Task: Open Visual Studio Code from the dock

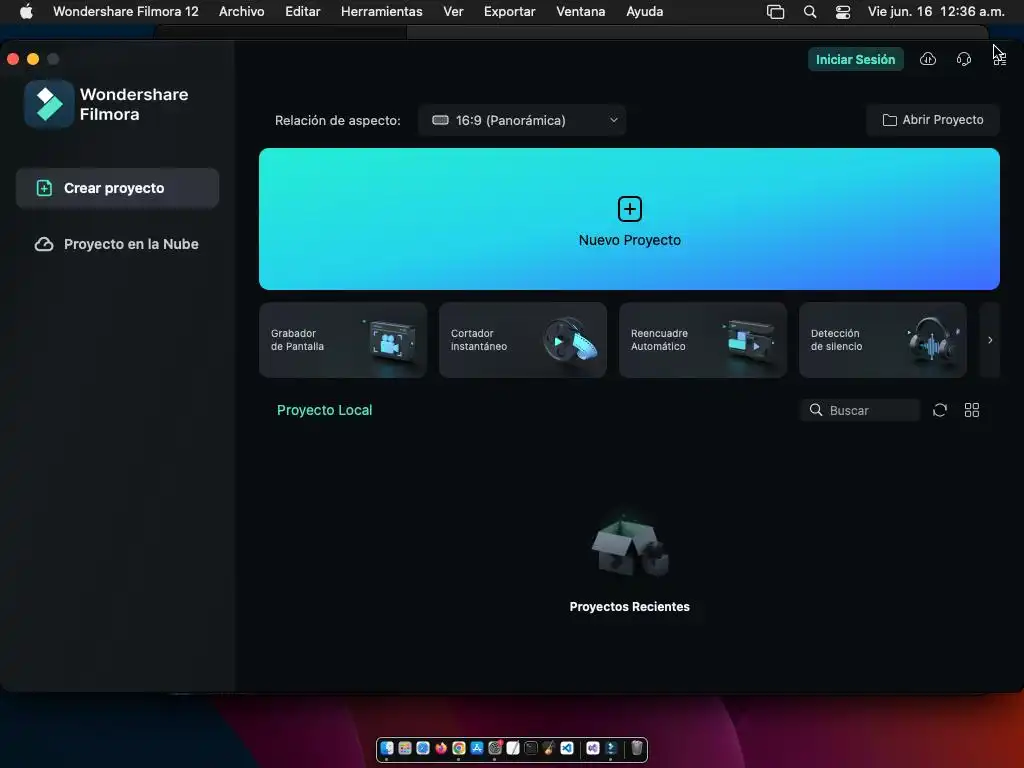Action: 567,748
